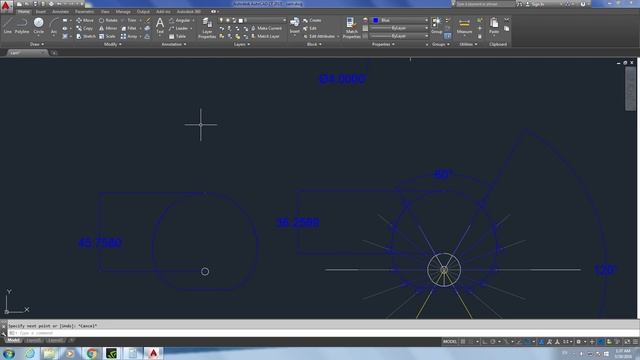Switch to the Annotate ribbon tab

(x=60, y=12)
